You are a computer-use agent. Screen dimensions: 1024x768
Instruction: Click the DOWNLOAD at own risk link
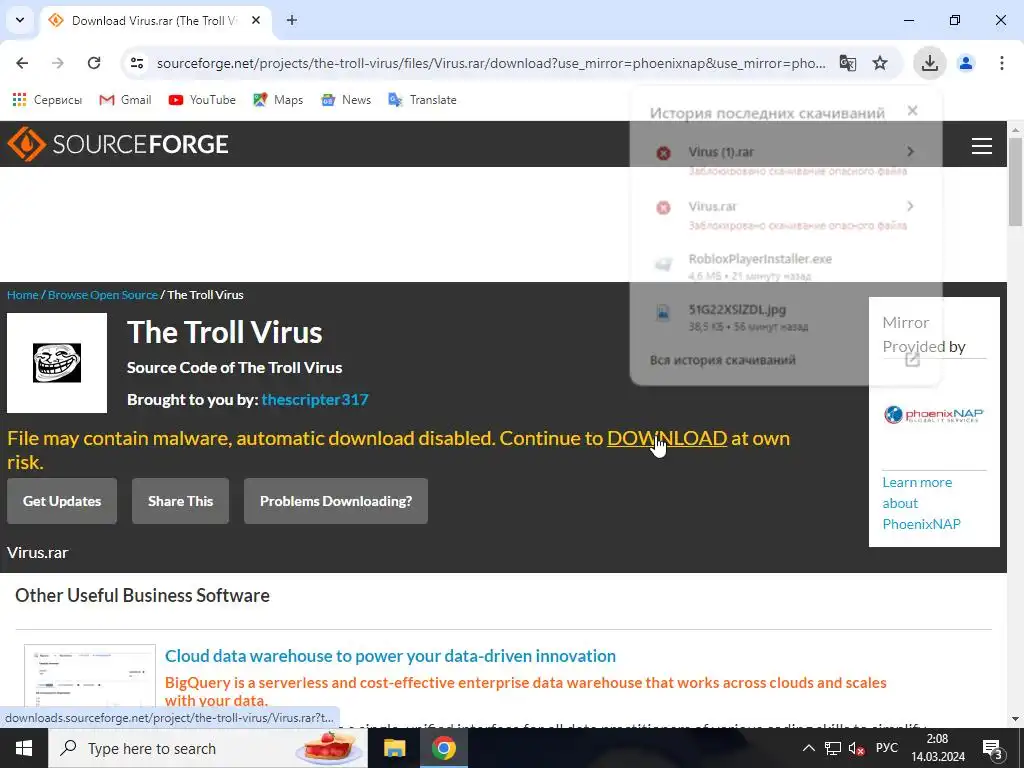[x=667, y=438]
